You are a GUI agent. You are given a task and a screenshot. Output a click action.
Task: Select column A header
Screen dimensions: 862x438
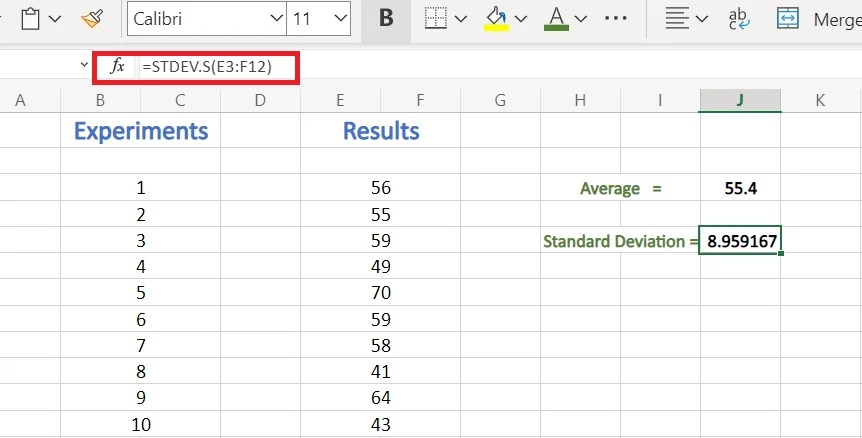coord(20,100)
